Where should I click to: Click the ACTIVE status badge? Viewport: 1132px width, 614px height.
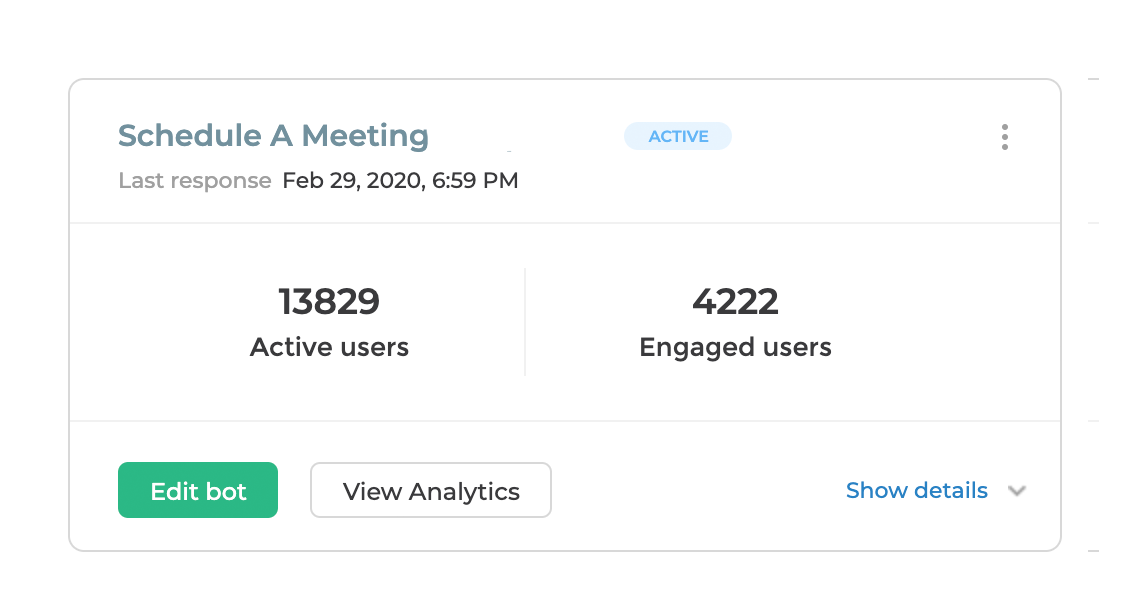pyautogui.click(x=678, y=137)
